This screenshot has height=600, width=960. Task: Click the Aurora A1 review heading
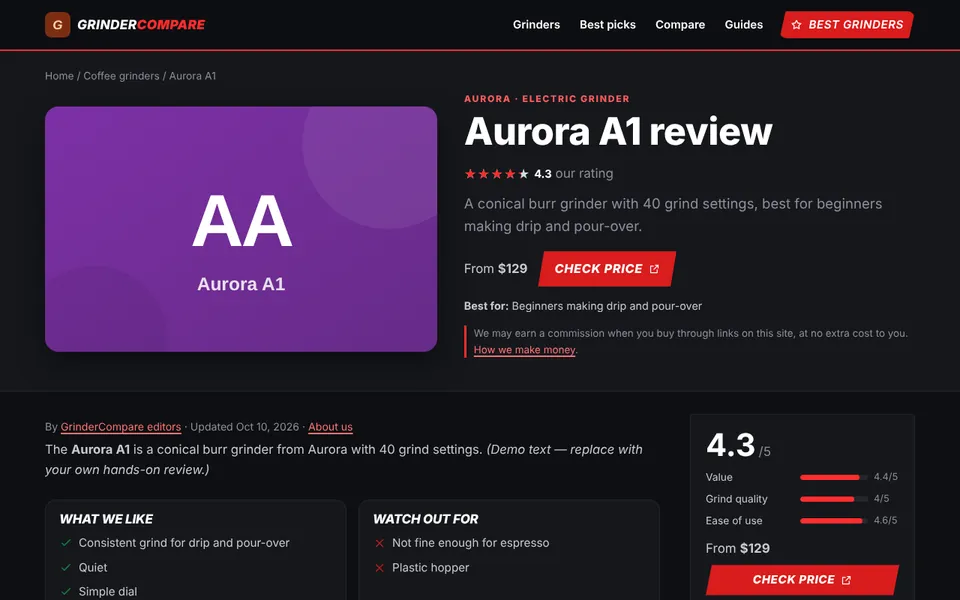point(618,131)
